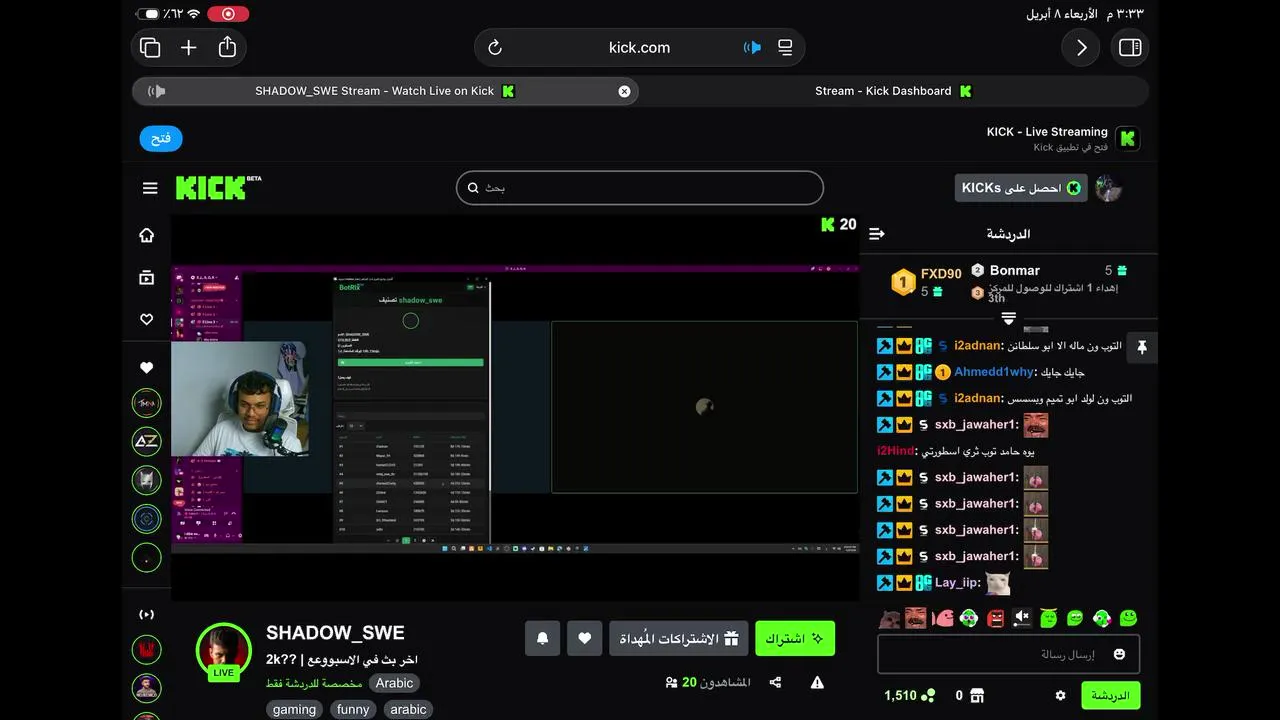Send with the green الدردشة button
1280x720 pixels.
1110,695
